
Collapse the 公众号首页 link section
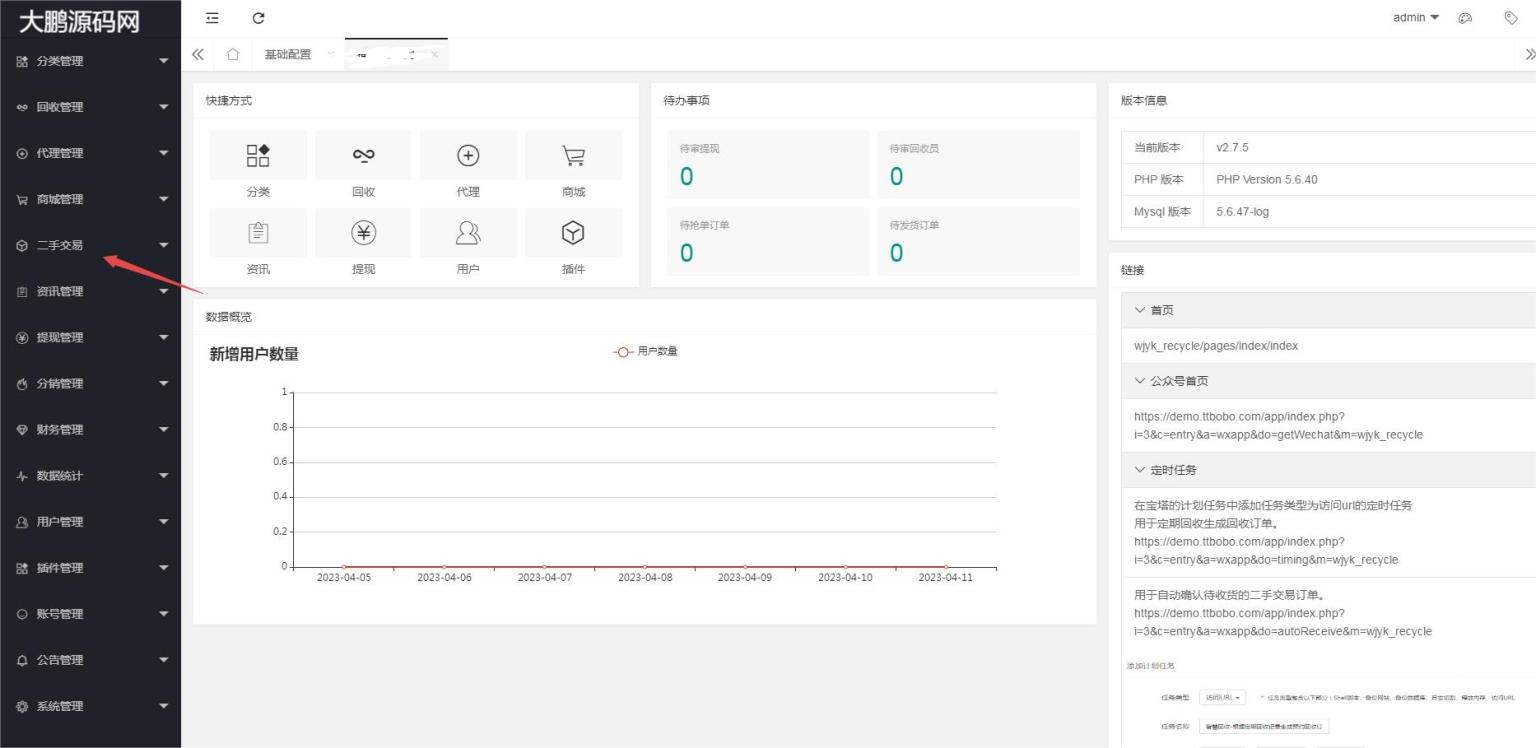click(1175, 381)
